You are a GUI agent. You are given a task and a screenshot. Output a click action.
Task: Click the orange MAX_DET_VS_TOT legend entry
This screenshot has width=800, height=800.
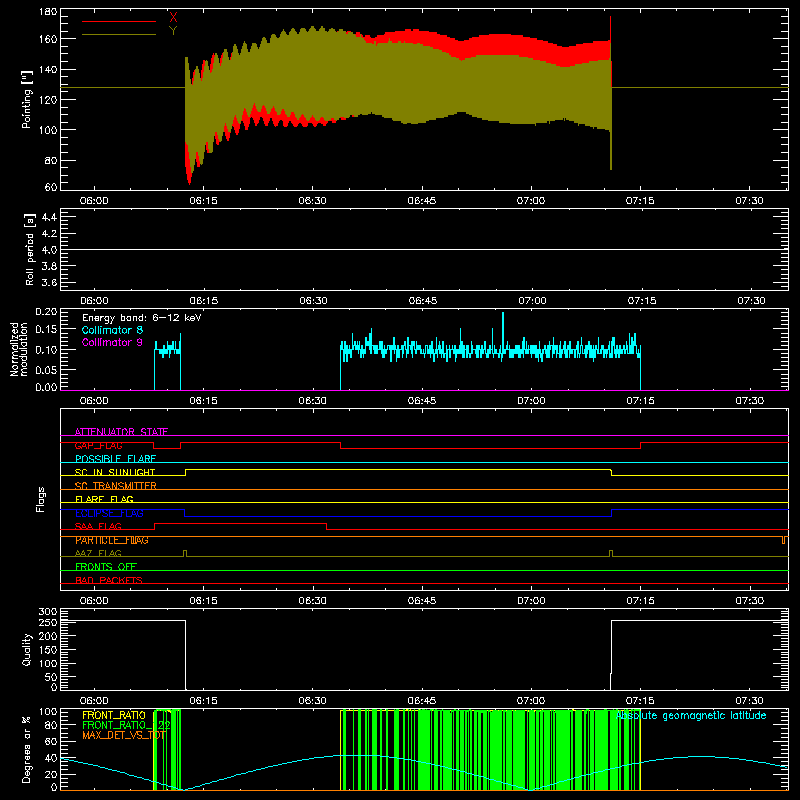tap(124, 735)
